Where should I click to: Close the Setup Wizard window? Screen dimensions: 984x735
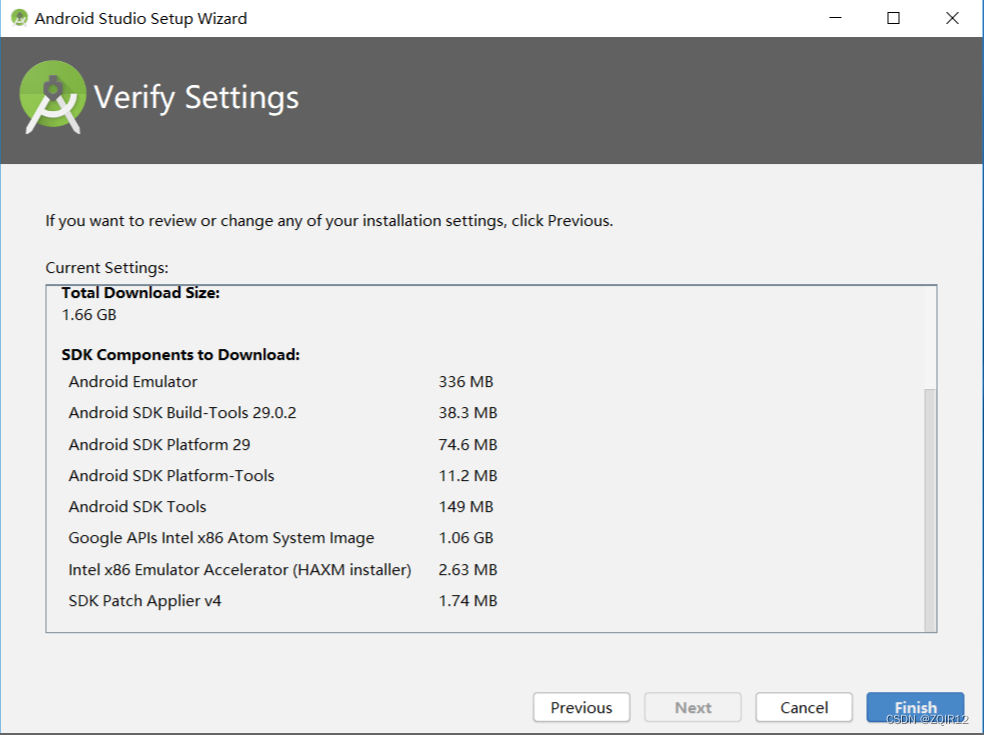click(952, 18)
